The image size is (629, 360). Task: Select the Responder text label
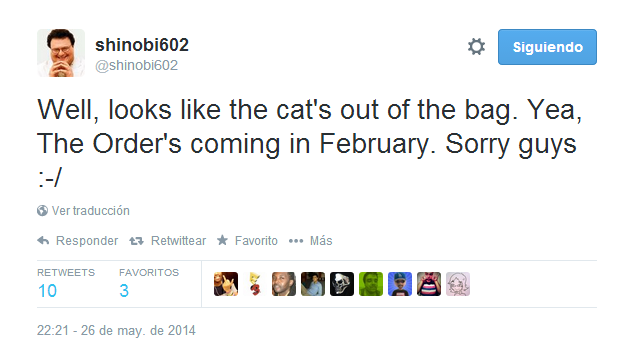[87, 240]
